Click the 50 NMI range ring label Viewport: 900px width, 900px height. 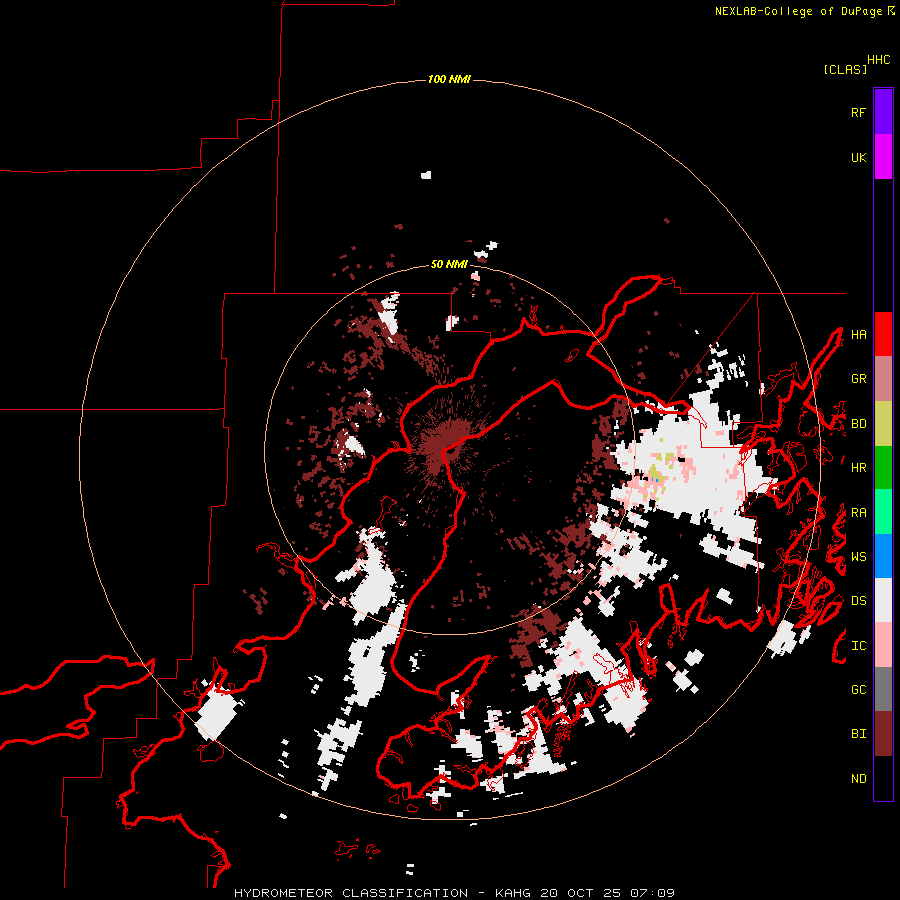point(449,264)
